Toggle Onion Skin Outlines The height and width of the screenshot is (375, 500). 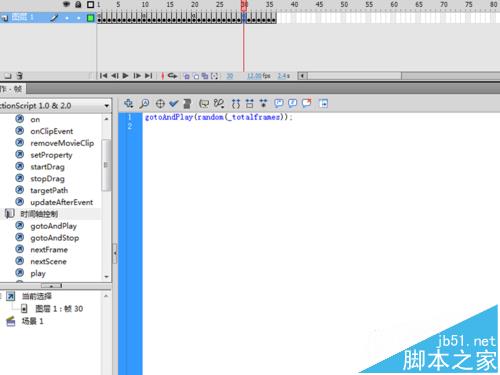click(196, 76)
